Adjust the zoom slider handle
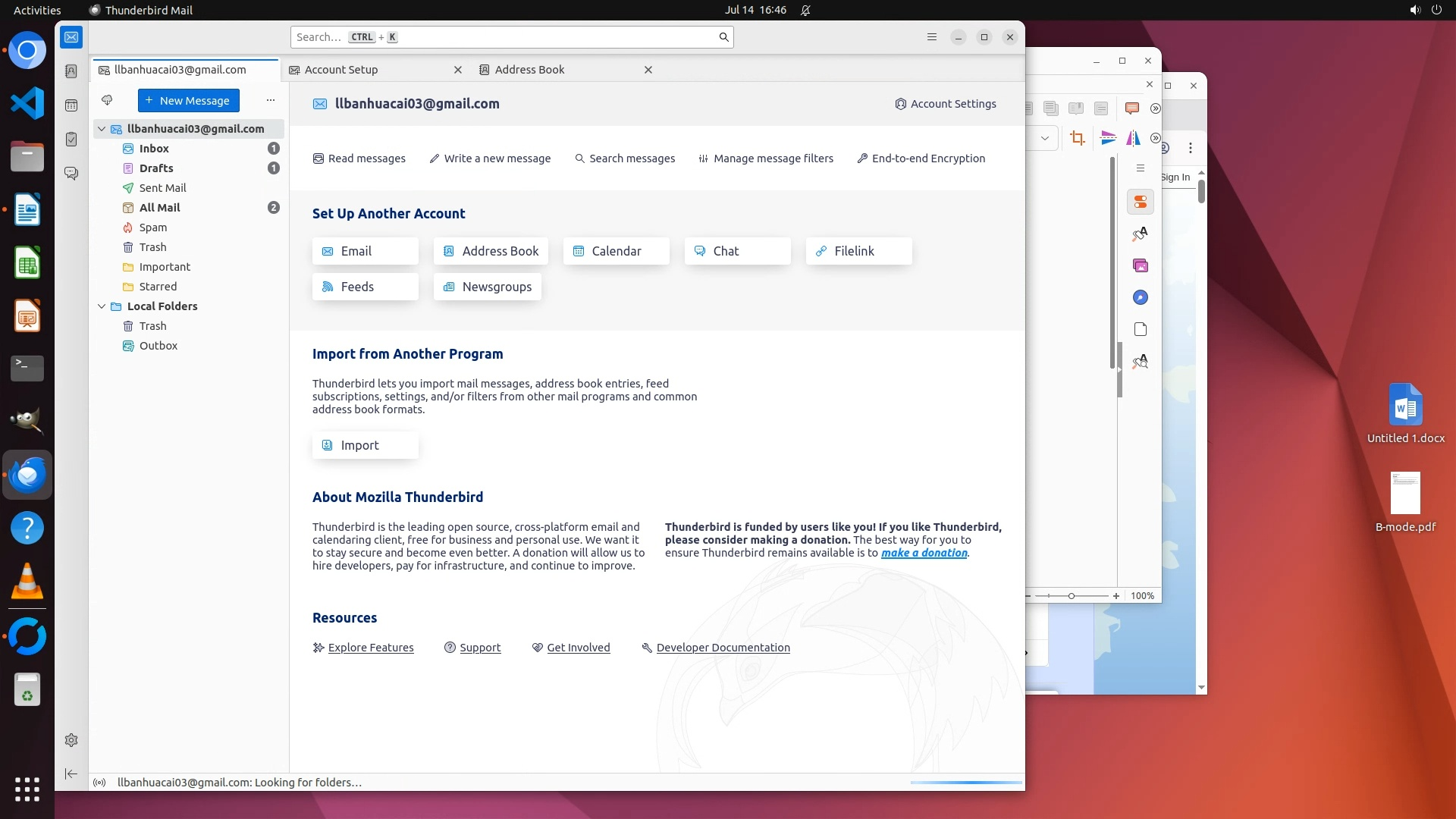1456x819 pixels. point(1072,596)
